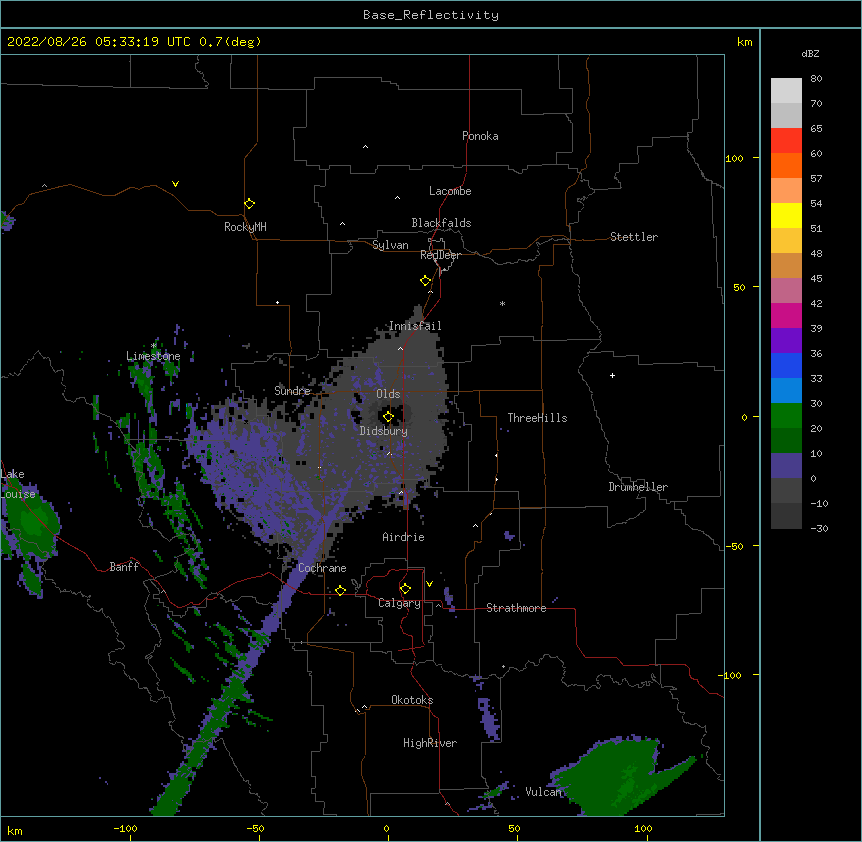The image size is (862, 842).
Task: Click the dBZ legend heading
Action: click(x=810, y=54)
